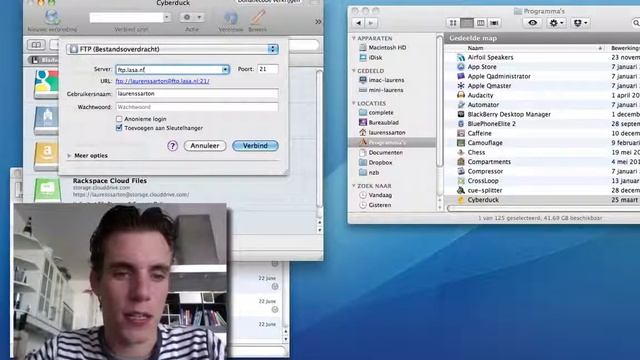Switch Finder to Cover Flow view

(x=494, y=23)
